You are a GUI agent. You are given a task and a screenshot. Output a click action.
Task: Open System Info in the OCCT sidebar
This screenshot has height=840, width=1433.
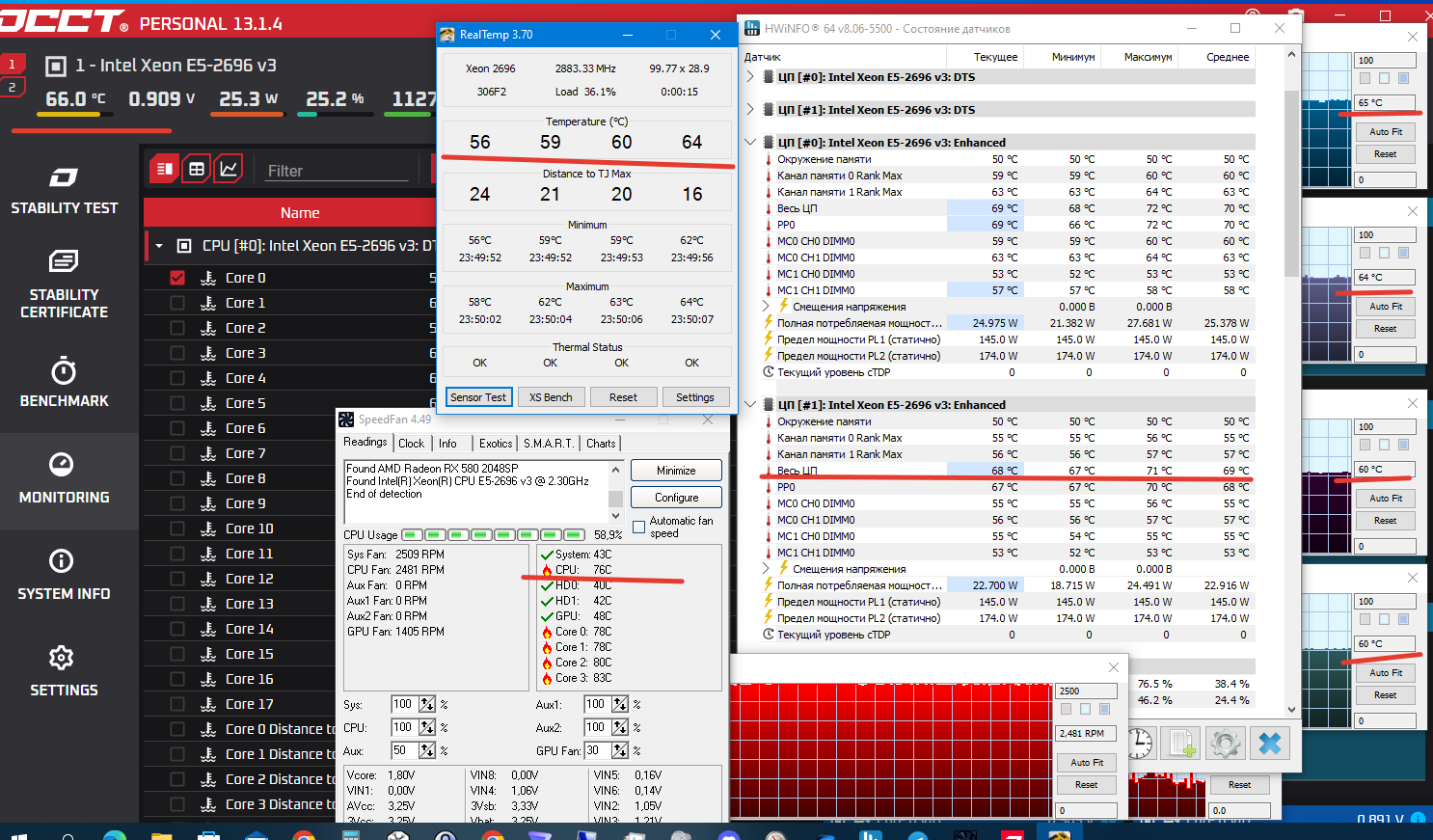coord(64,575)
